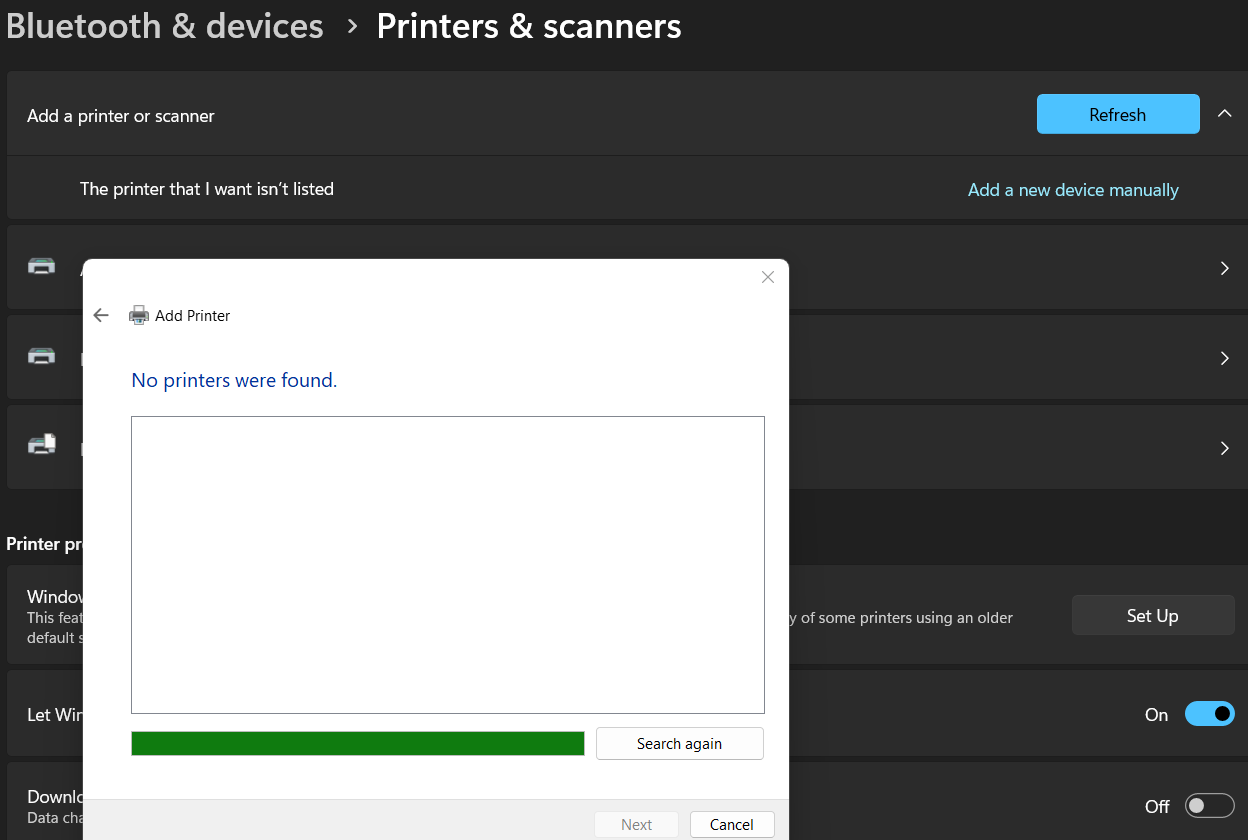Click the Add a printer or scanner label
Image resolution: width=1248 pixels, height=840 pixels.
[121, 116]
